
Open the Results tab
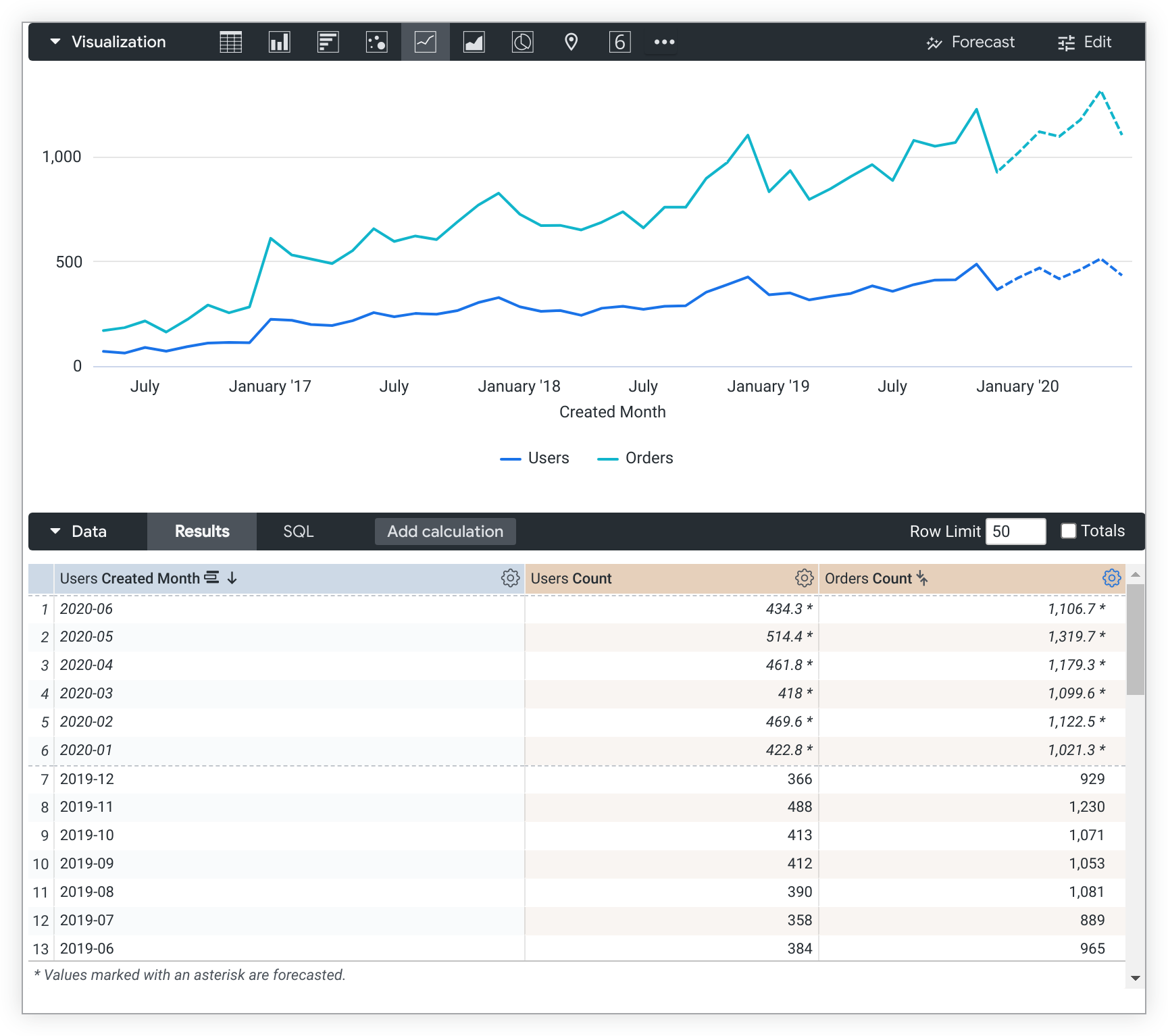pos(202,532)
